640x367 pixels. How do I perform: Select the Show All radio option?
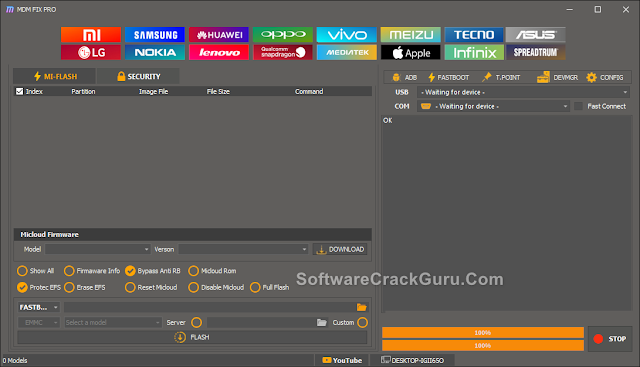point(35,271)
